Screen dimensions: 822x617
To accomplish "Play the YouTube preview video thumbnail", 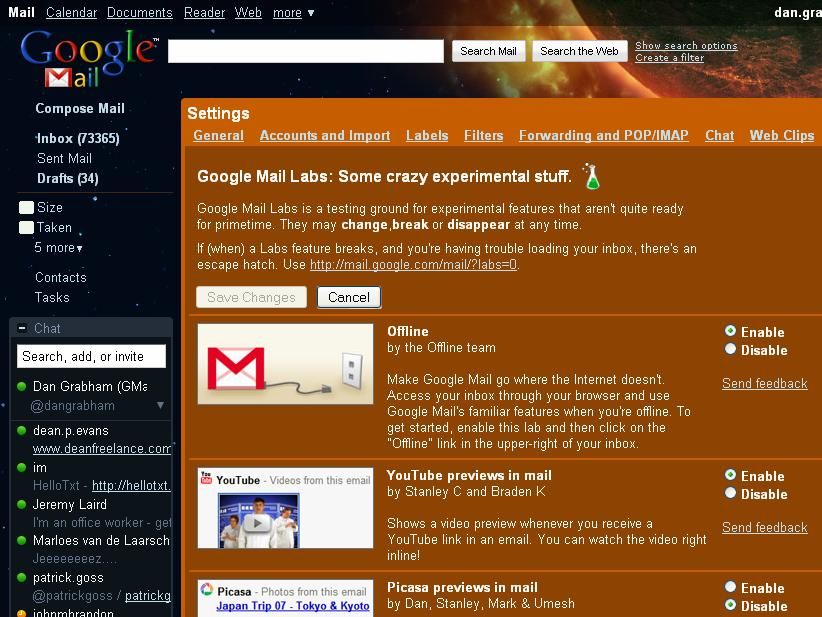I will 258,522.
